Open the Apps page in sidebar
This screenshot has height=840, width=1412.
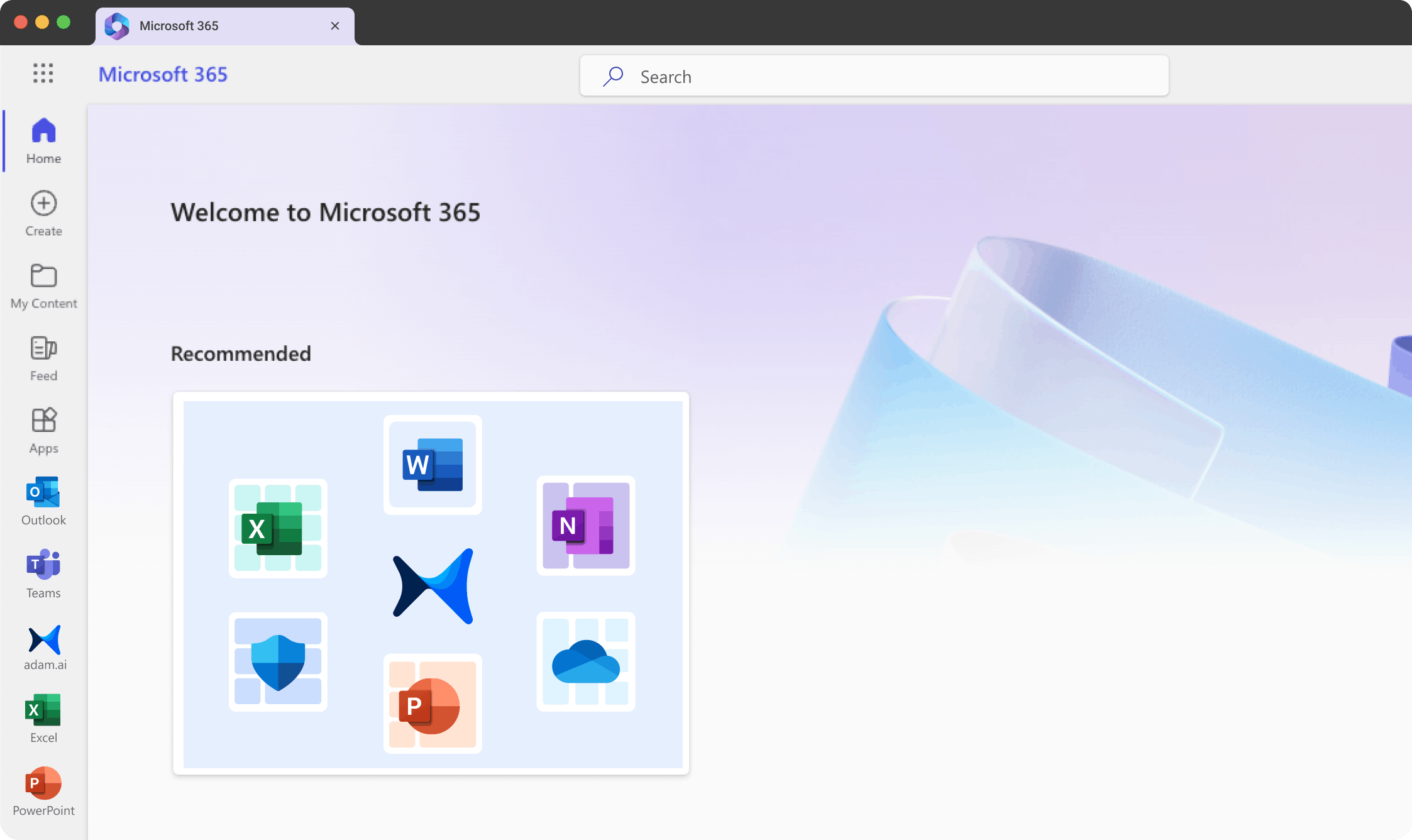(x=43, y=431)
